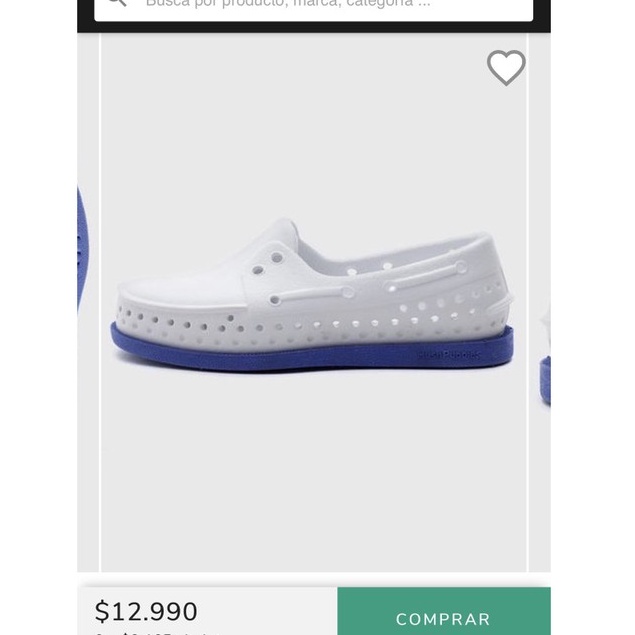Tap the $12.990 price label
The height and width of the screenshot is (635, 635).
pos(146,611)
